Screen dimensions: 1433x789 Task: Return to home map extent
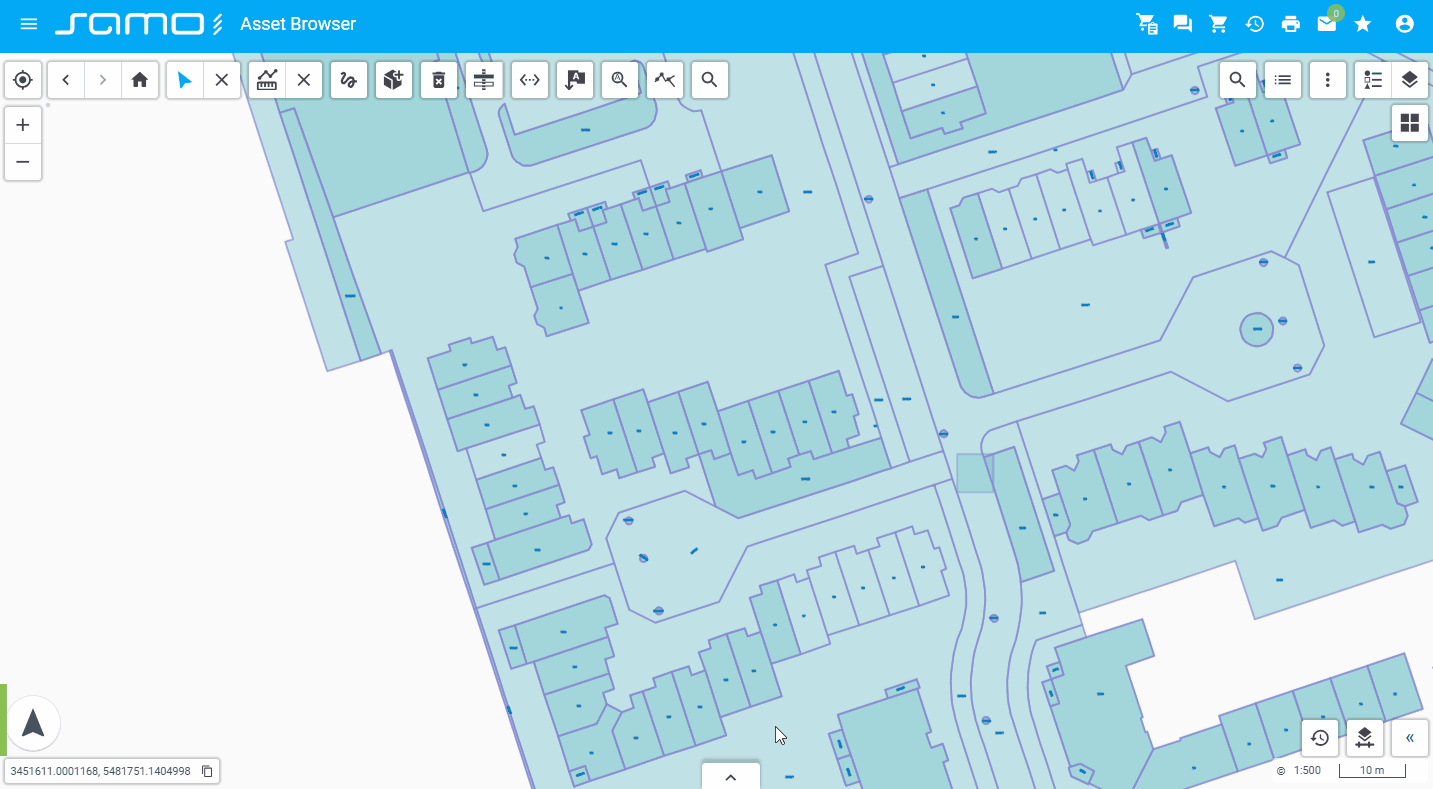pyautogui.click(x=140, y=80)
